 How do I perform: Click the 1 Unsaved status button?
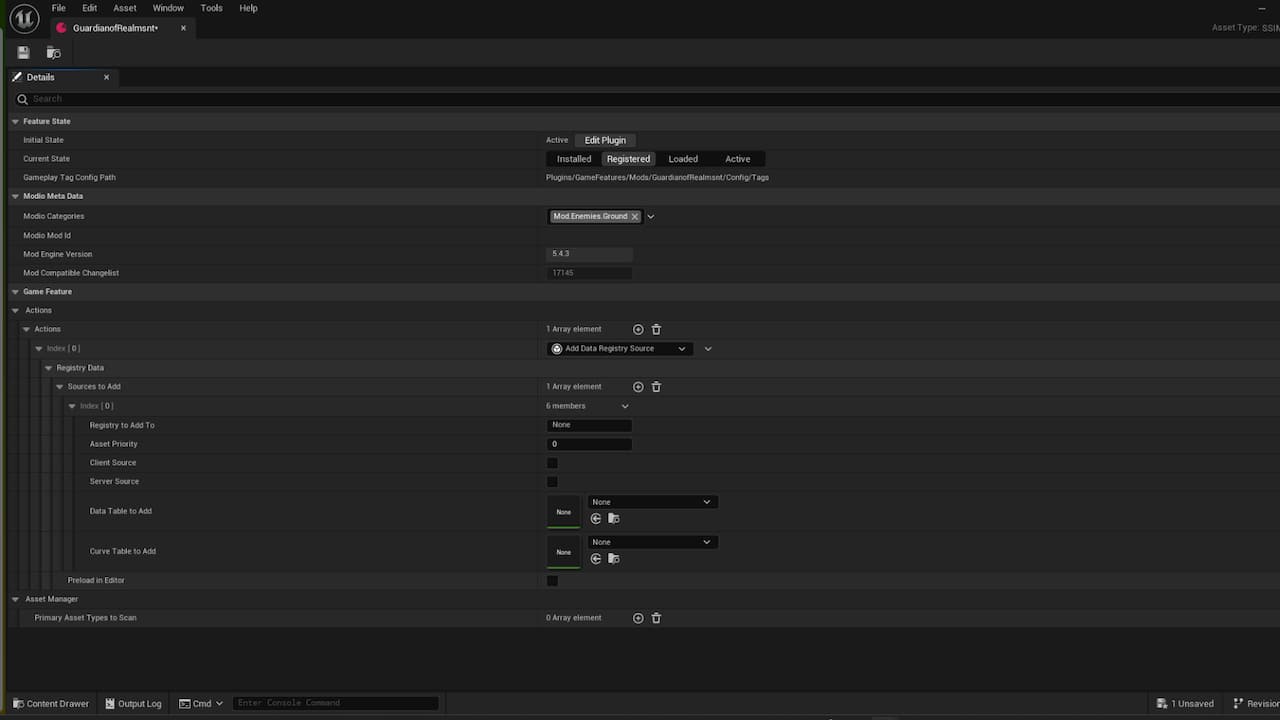tap(1185, 704)
